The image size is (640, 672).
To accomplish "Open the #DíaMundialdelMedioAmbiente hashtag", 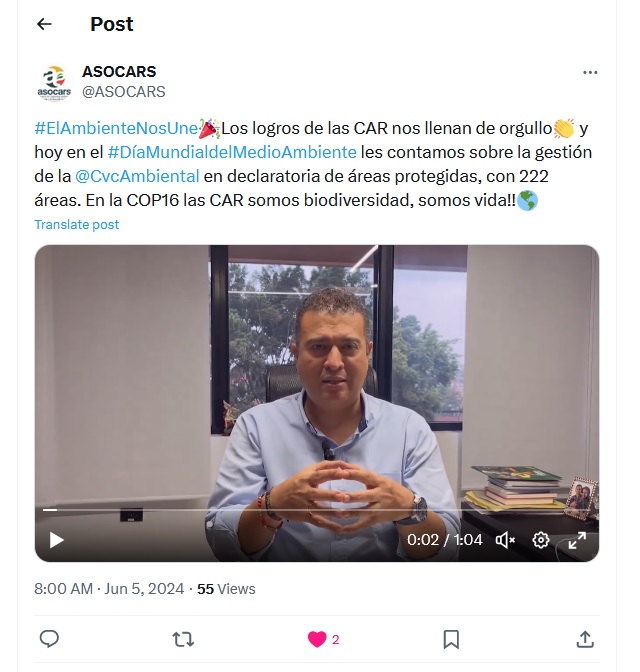I will coord(232,152).
